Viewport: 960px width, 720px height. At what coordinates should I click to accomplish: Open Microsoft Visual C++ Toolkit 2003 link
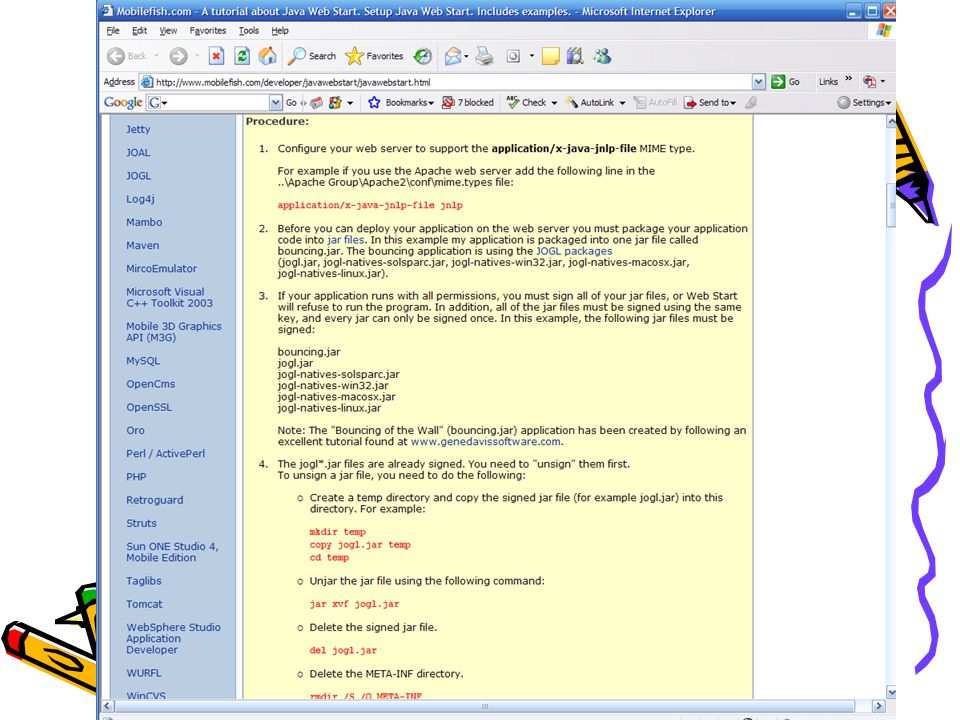pos(170,298)
